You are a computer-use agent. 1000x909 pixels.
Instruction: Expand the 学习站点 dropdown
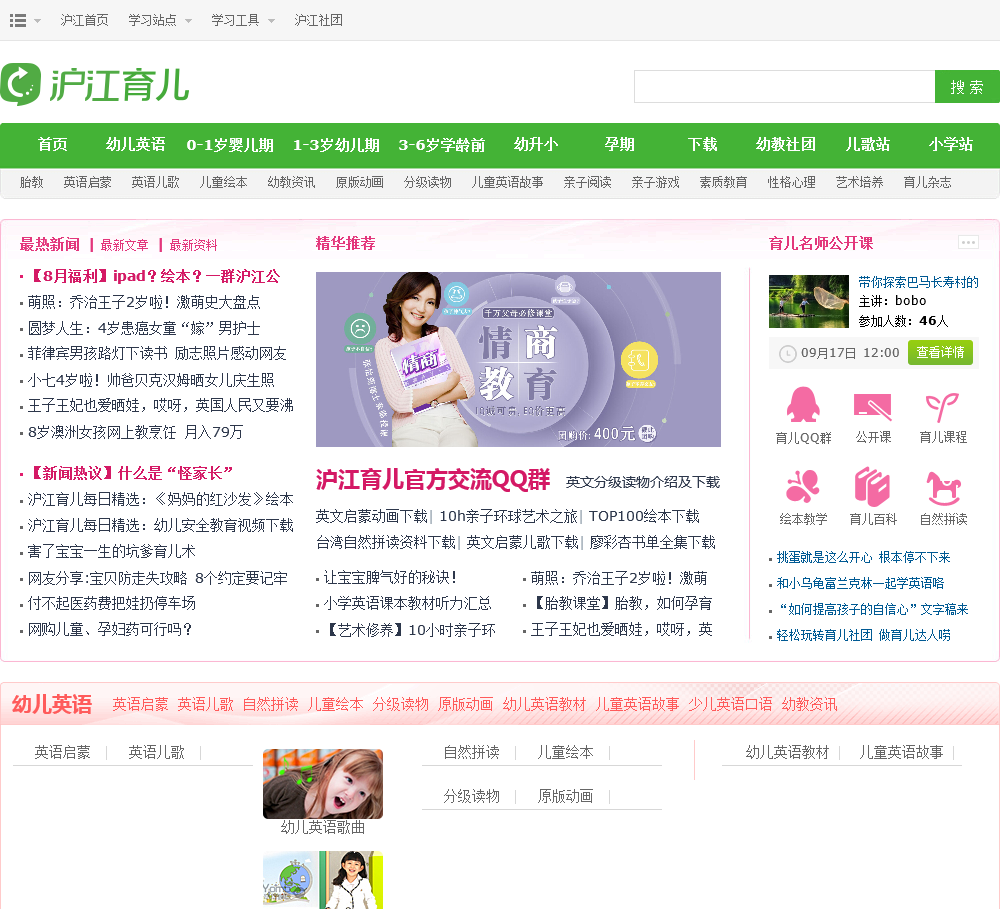coord(160,20)
